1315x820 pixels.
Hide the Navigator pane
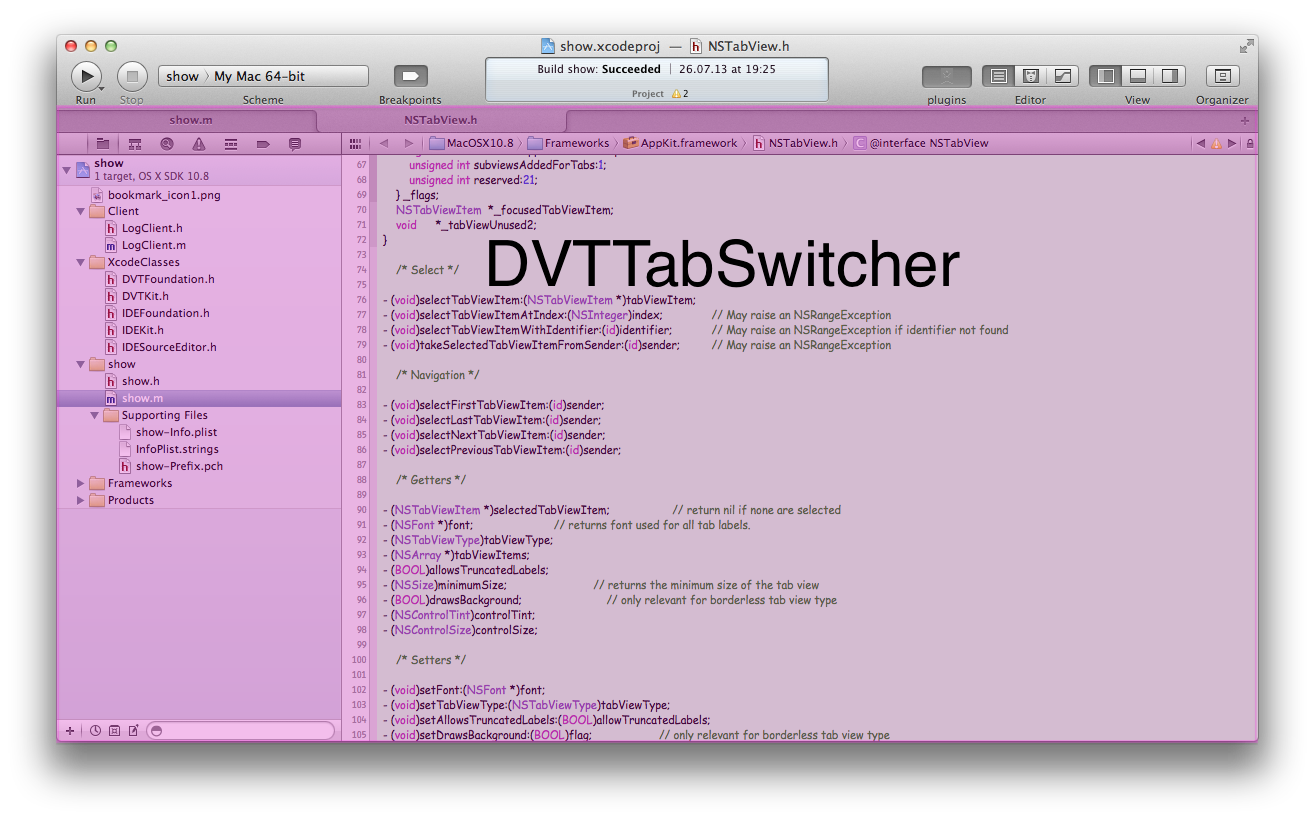pyautogui.click(x=1105, y=76)
